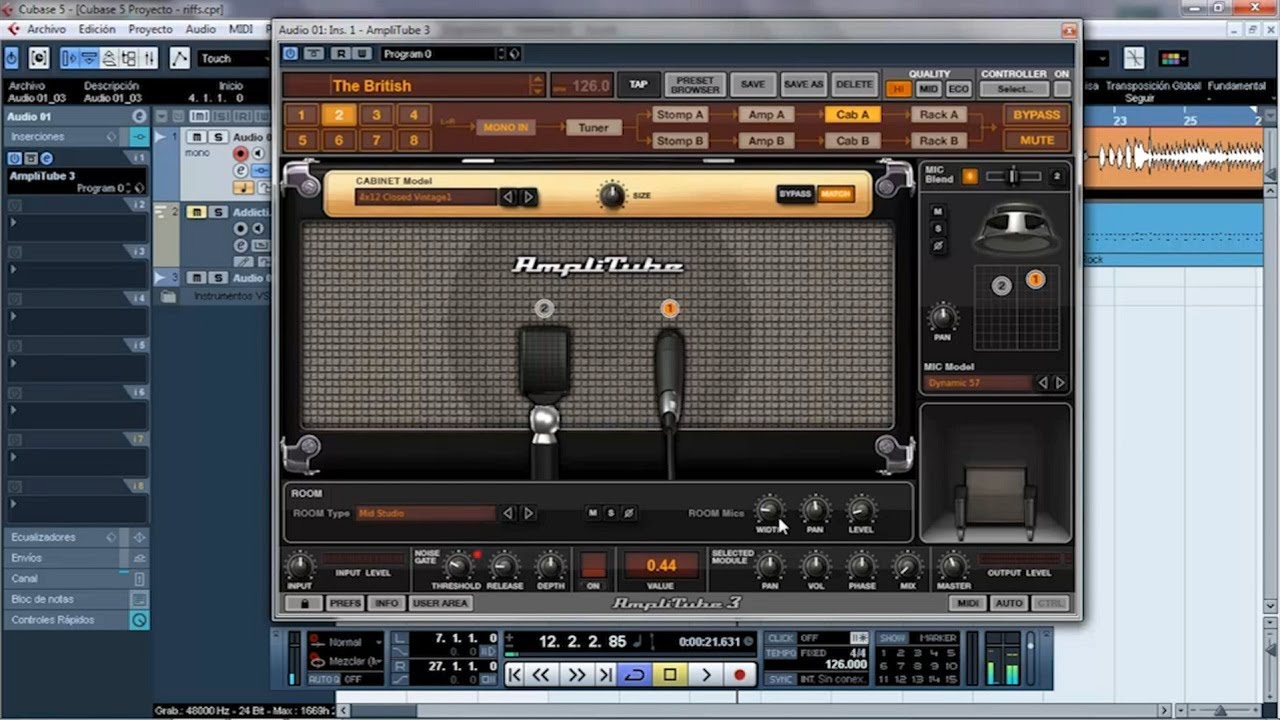Select next cabinet model arrow

[529, 197]
